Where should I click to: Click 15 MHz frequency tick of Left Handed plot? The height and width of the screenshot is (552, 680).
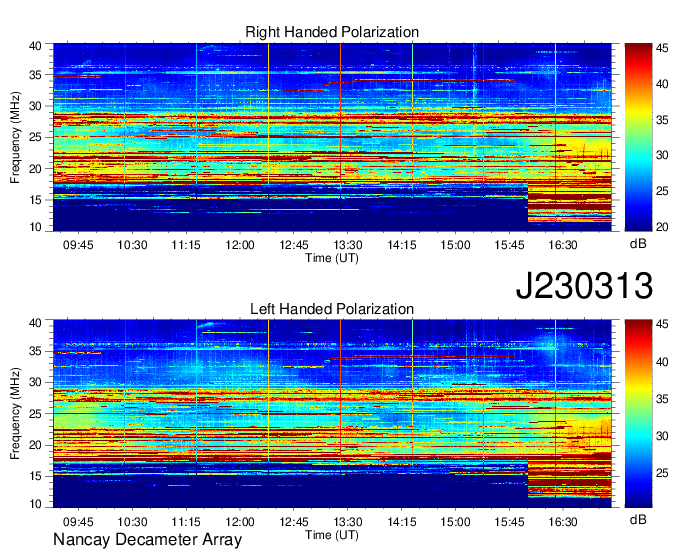[36, 477]
